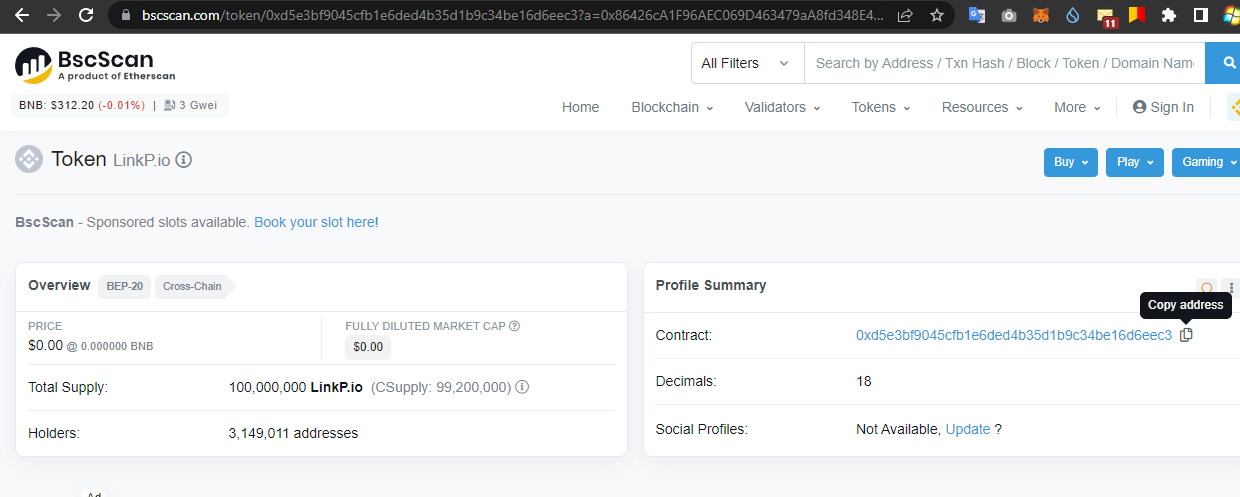This screenshot has height=497, width=1240.
Task: Go to the Home nav item
Action: click(580, 107)
